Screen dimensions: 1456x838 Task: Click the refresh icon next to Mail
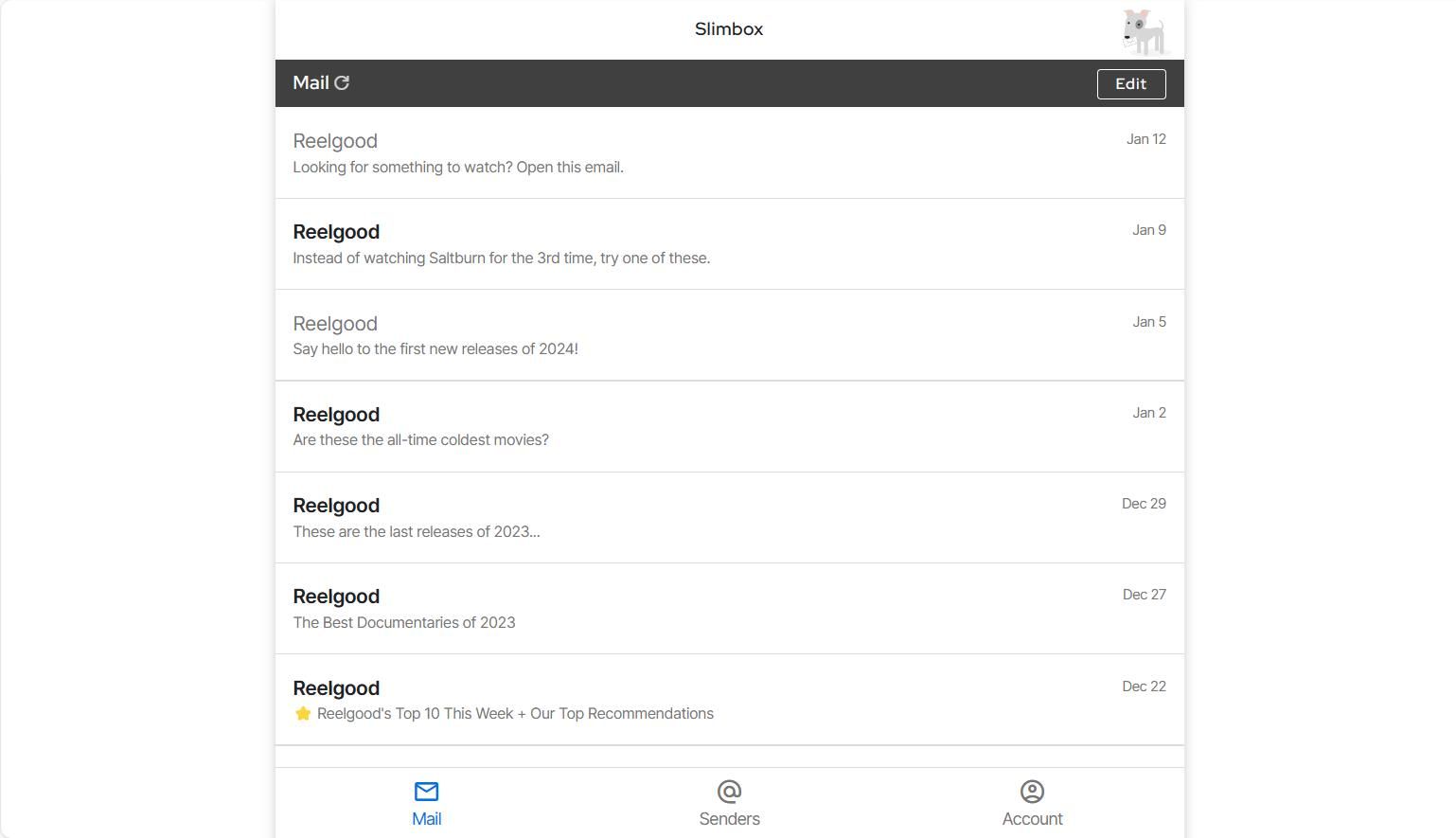[343, 83]
